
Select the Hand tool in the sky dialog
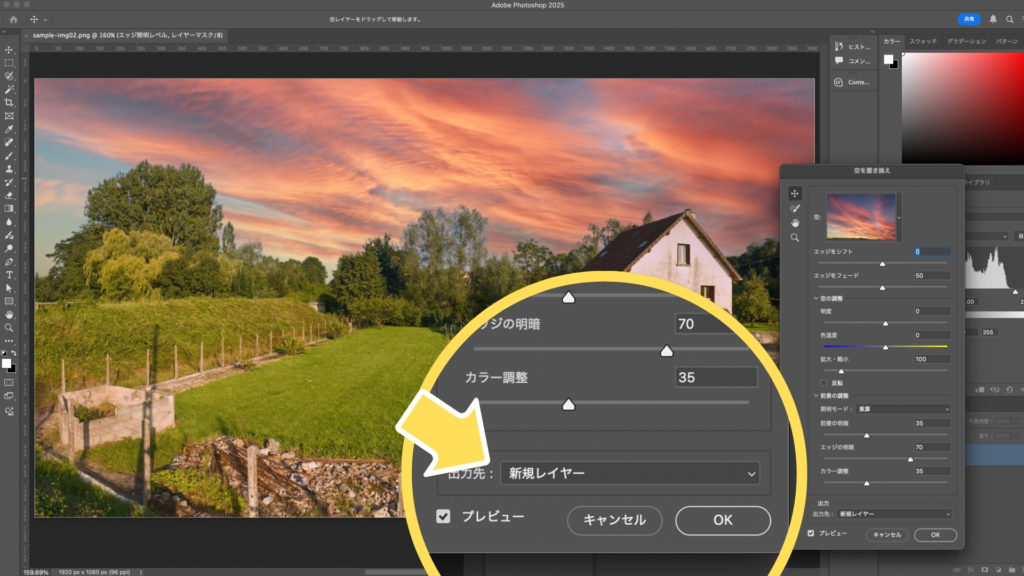pos(796,222)
